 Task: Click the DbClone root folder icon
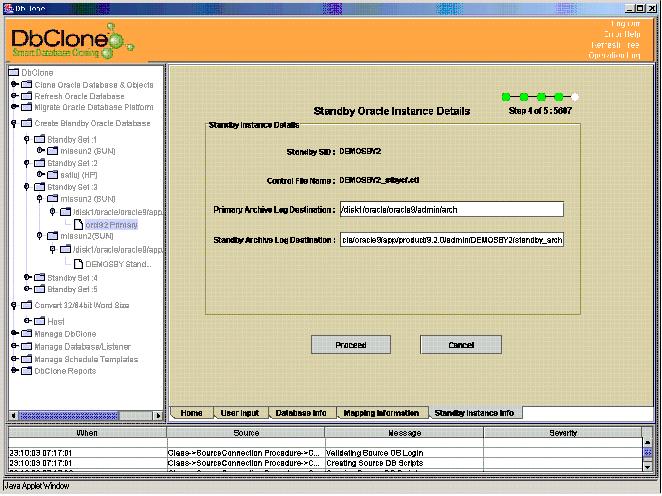coord(14,73)
